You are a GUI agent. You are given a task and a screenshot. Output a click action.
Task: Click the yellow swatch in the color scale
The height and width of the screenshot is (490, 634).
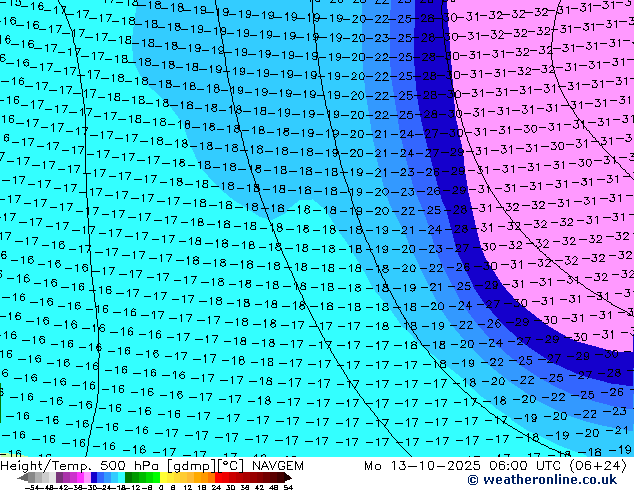pos(164,477)
